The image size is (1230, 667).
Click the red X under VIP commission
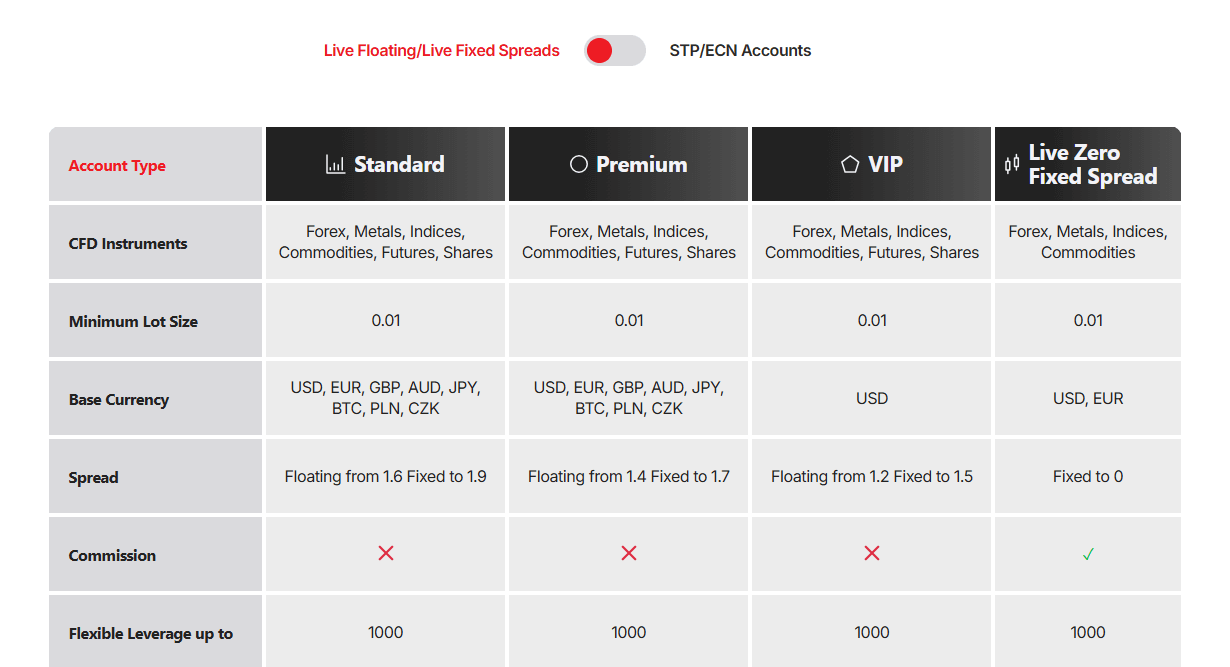(x=872, y=553)
